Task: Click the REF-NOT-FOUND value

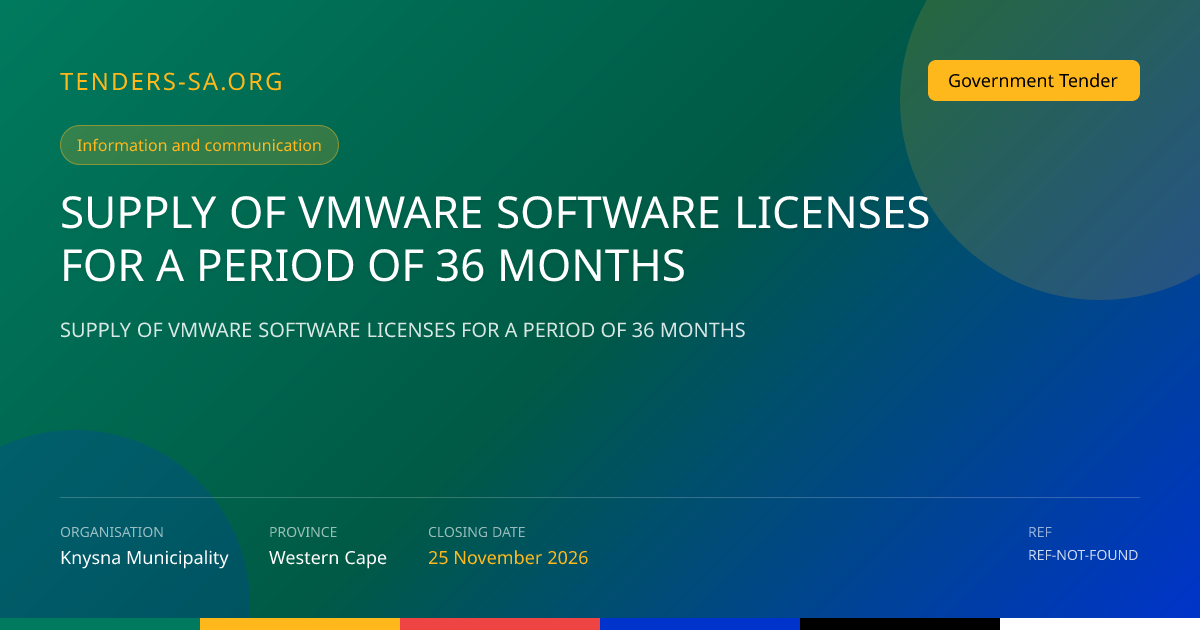Action: (1083, 555)
